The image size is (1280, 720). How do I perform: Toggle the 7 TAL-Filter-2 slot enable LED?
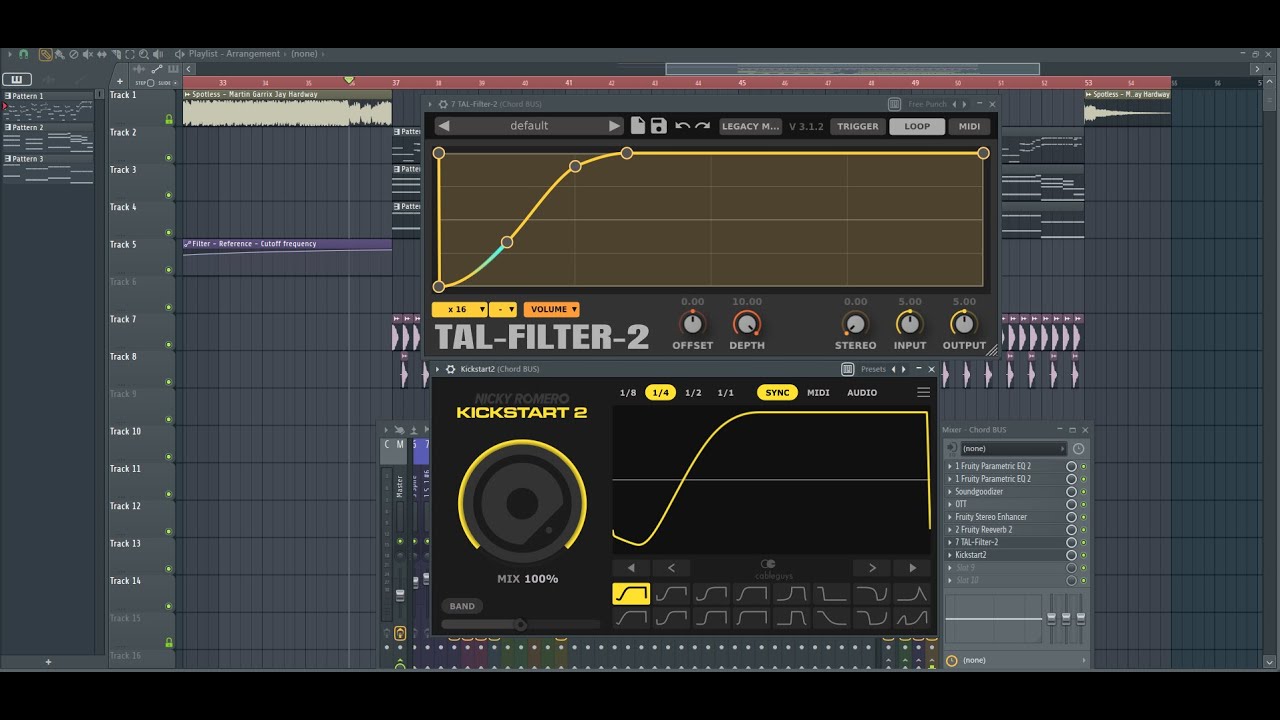pyautogui.click(x=1083, y=542)
